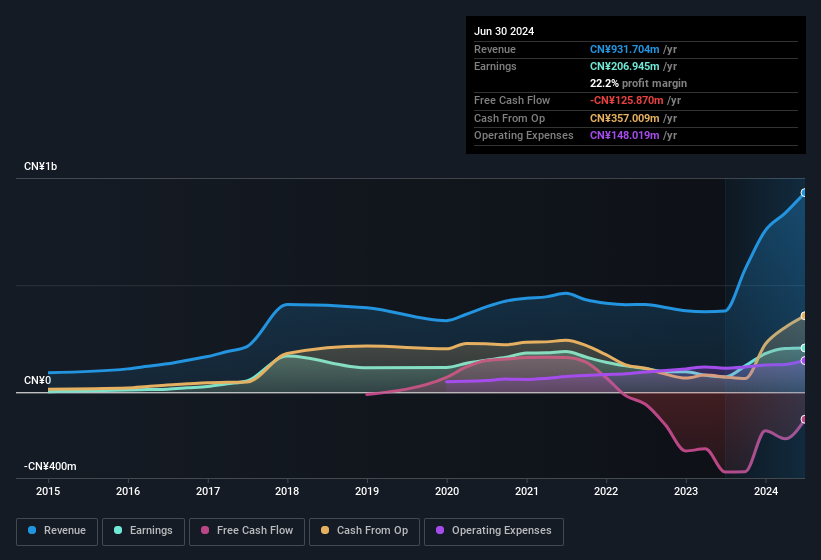The width and height of the screenshot is (821, 560).
Task: Click the CN¥357.009m cash from op value
Action: (x=625, y=118)
